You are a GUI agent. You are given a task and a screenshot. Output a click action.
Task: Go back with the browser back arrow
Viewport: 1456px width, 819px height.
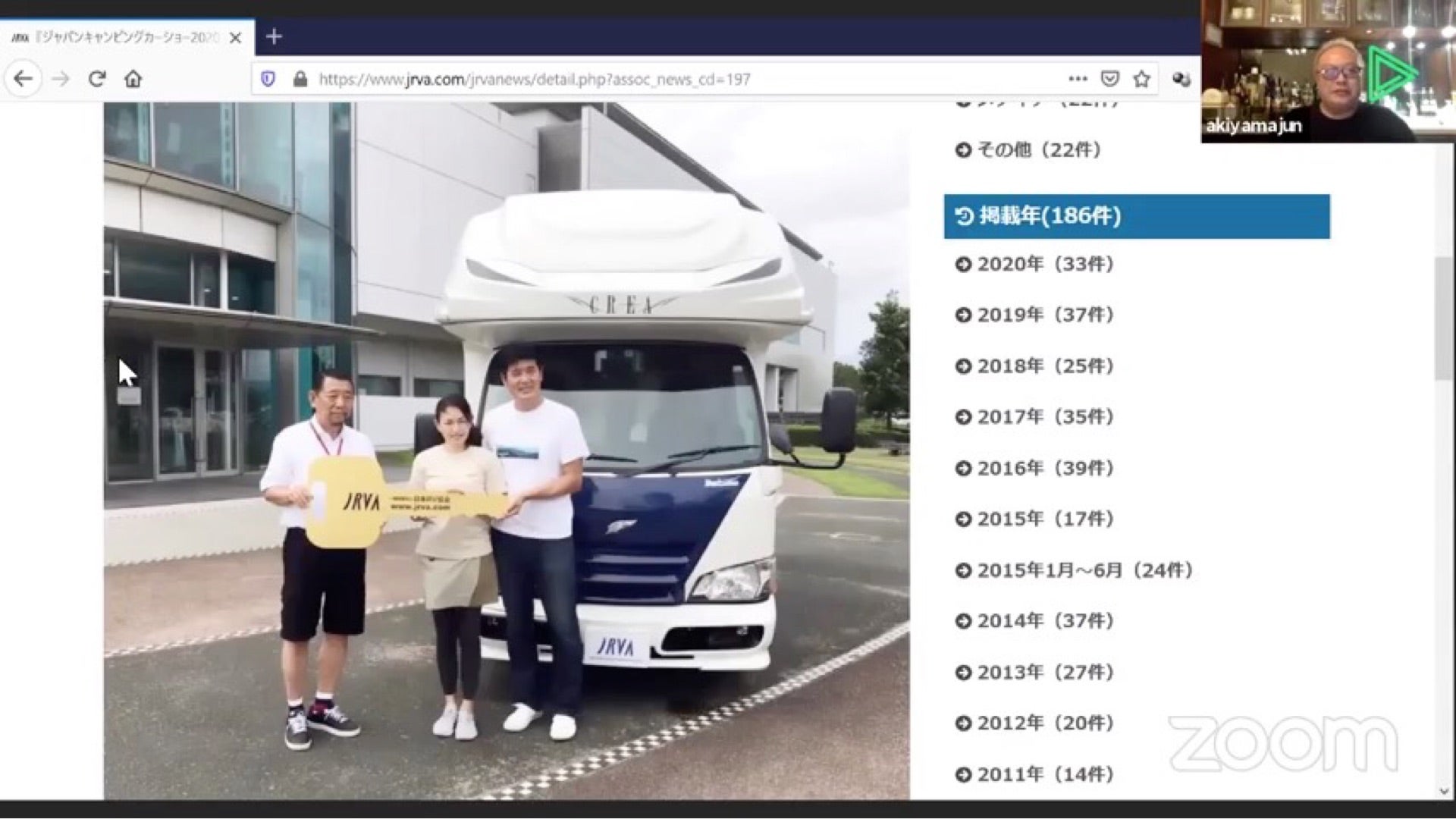point(24,79)
